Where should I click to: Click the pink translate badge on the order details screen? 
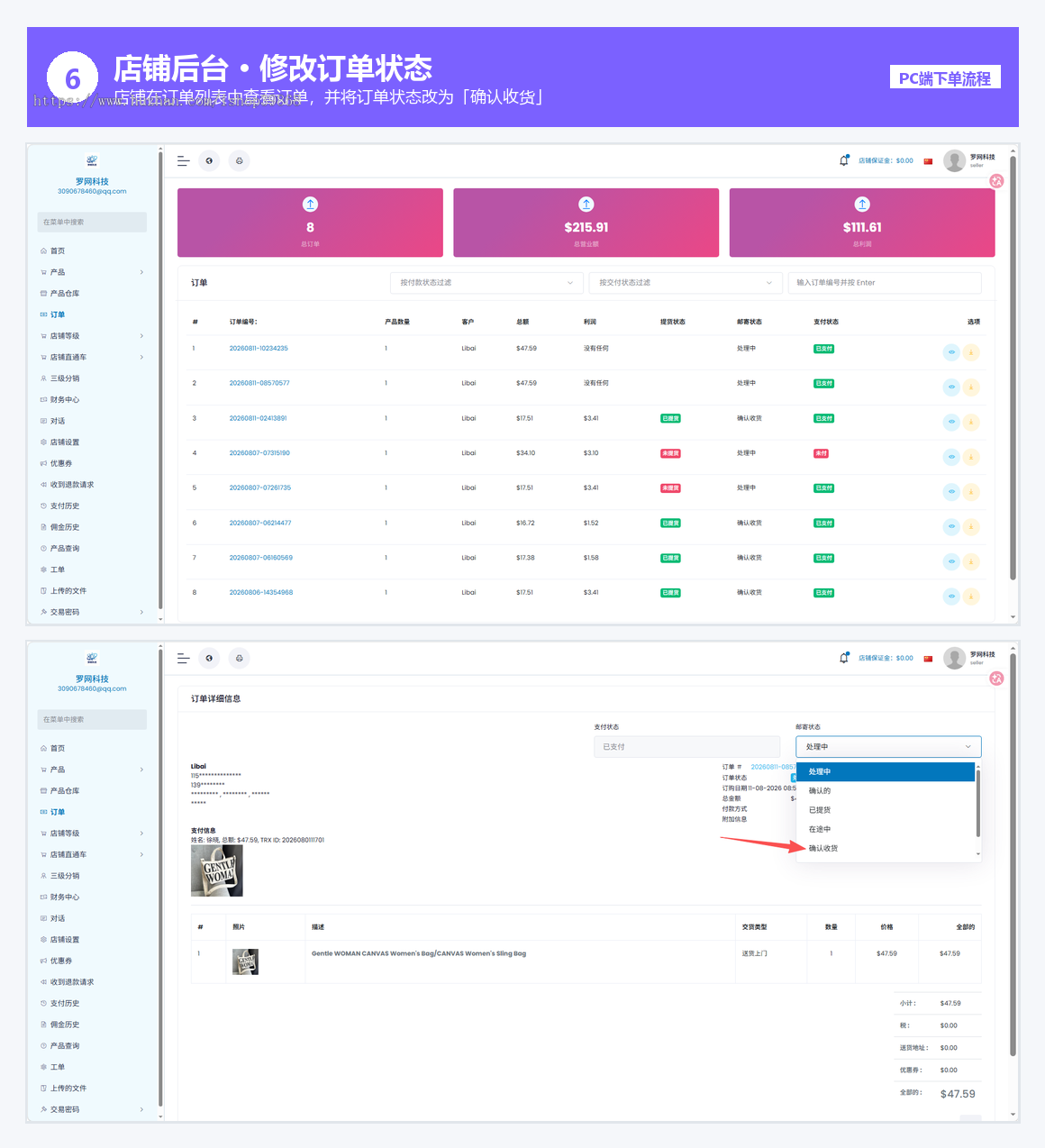pyautogui.click(x=996, y=679)
